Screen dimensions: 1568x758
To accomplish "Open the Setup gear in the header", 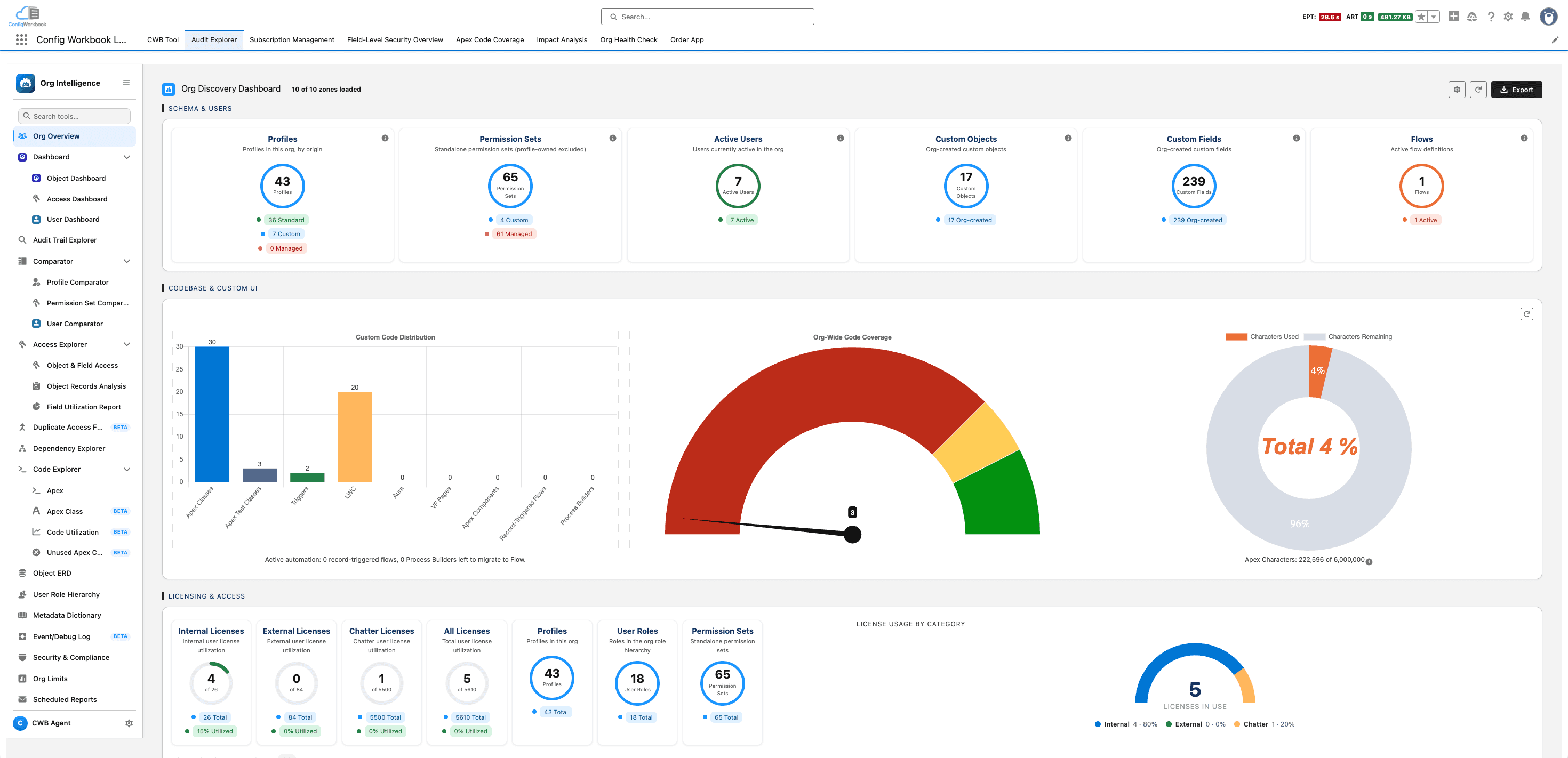I will click(1508, 17).
